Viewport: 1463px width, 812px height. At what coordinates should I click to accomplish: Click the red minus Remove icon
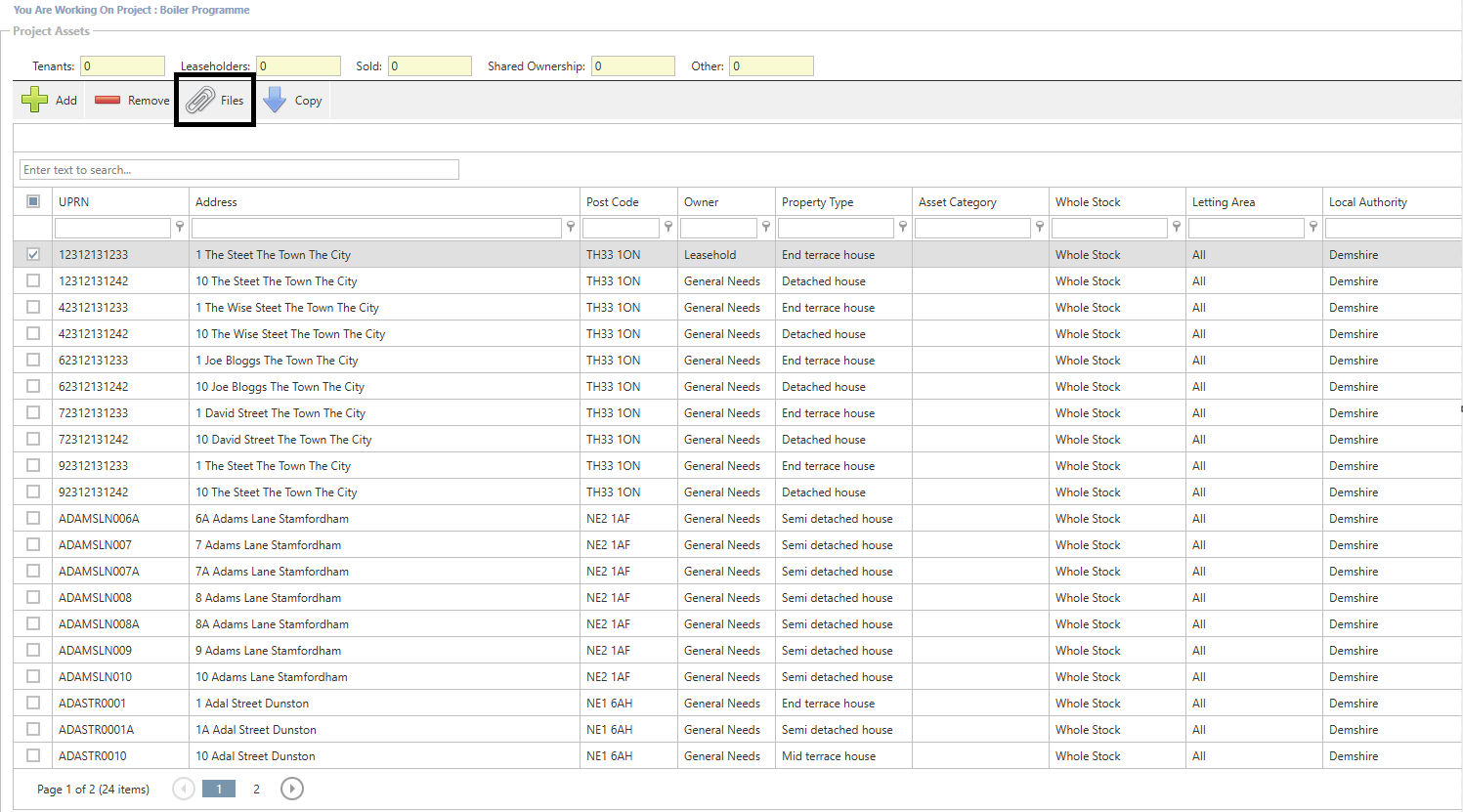tap(108, 100)
